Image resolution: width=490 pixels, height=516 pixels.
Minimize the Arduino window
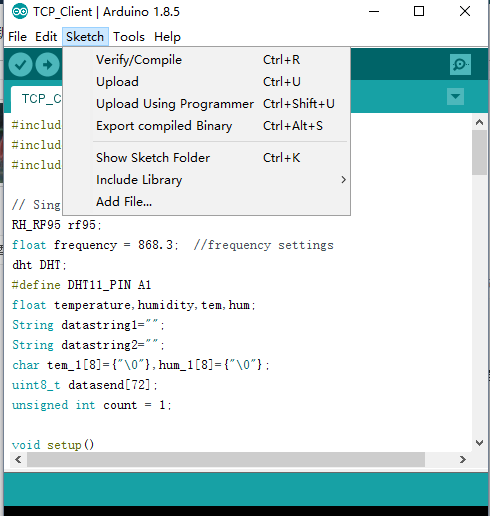click(374, 12)
